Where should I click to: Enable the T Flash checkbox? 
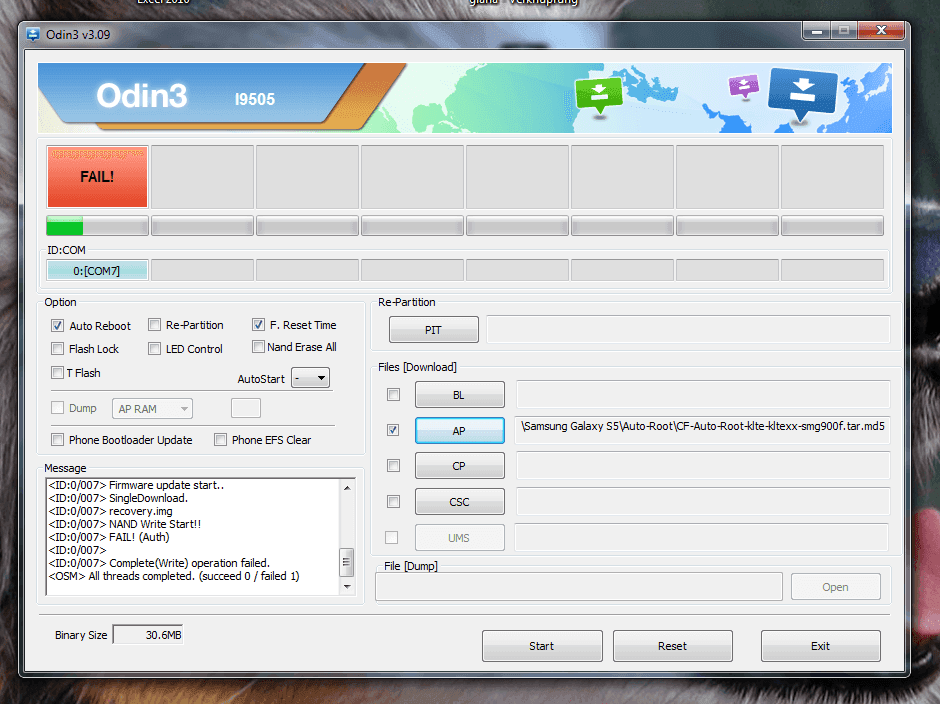coord(58,373)
